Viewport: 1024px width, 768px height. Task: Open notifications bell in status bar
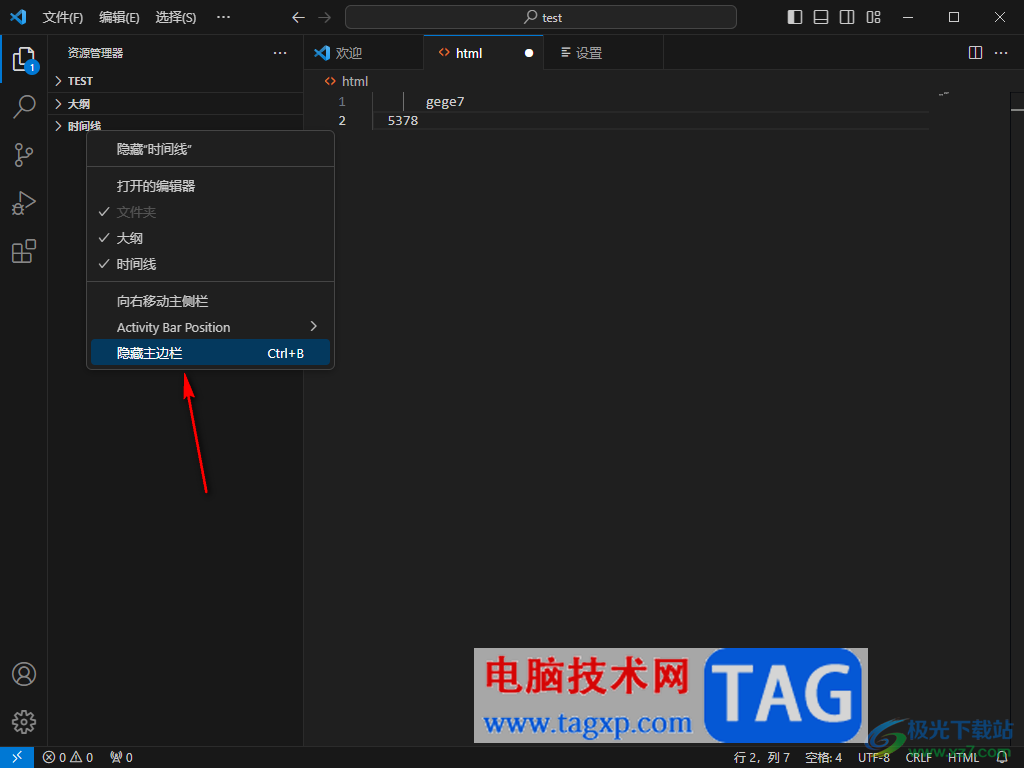[1002, 757]
